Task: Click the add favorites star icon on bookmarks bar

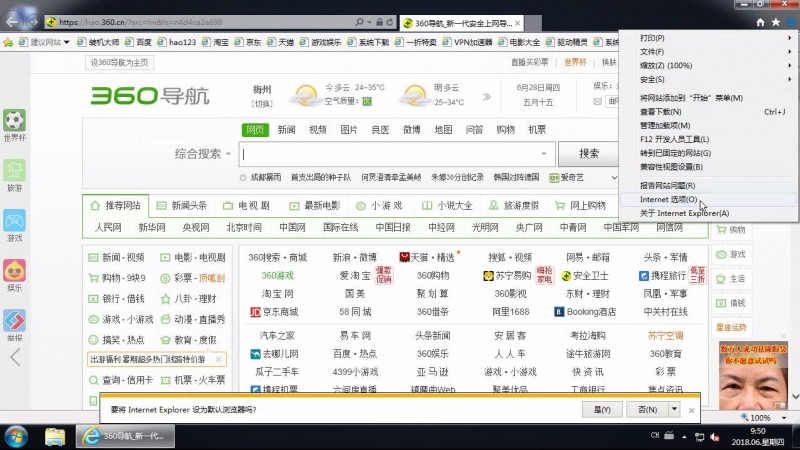Action: (x=8, y=42)
